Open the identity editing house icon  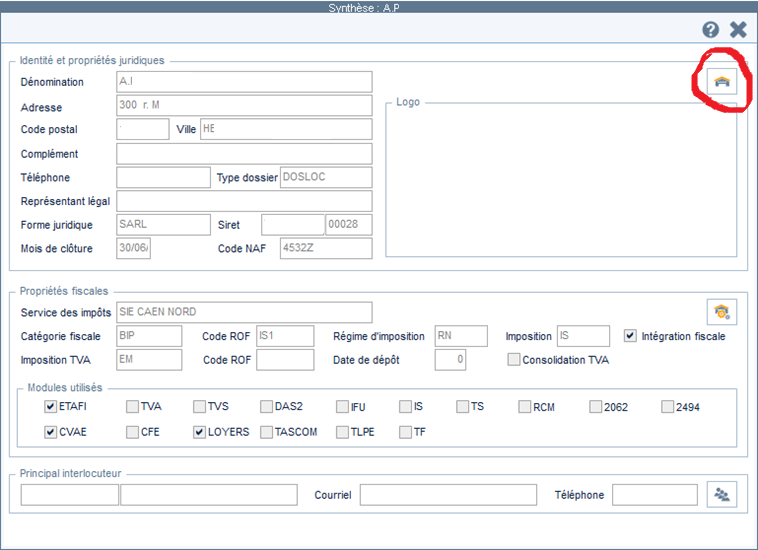pos(722,81)
